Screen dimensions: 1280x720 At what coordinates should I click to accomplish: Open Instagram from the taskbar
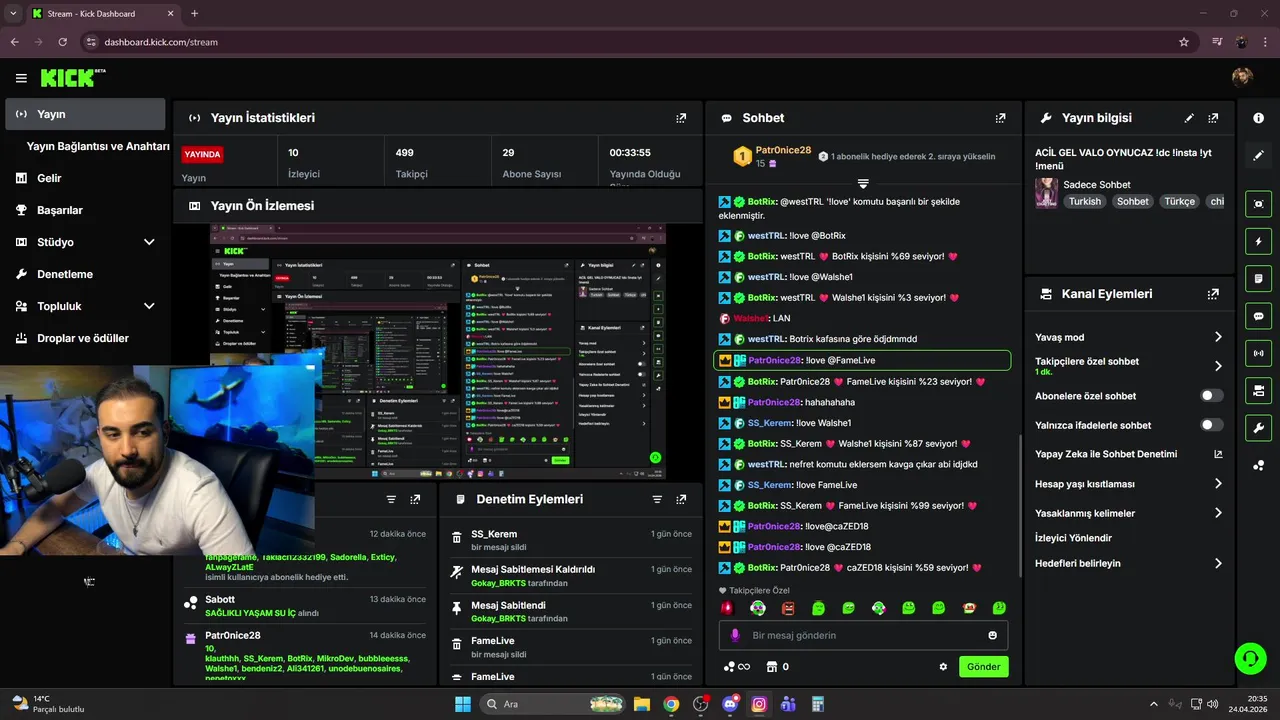point(759,704)
